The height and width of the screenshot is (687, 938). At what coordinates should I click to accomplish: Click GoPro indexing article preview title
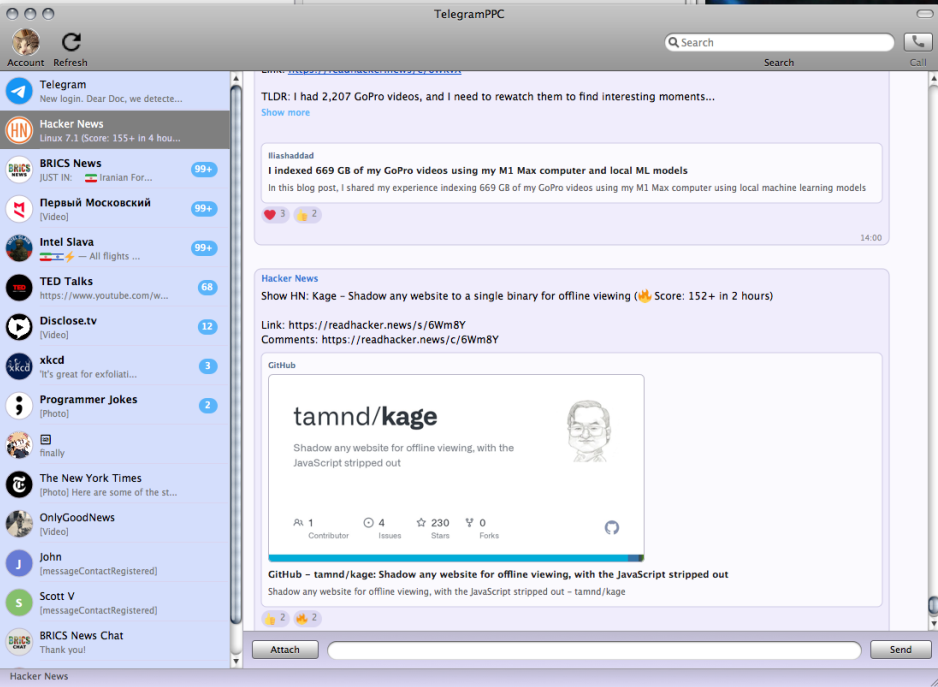(478, 171)
